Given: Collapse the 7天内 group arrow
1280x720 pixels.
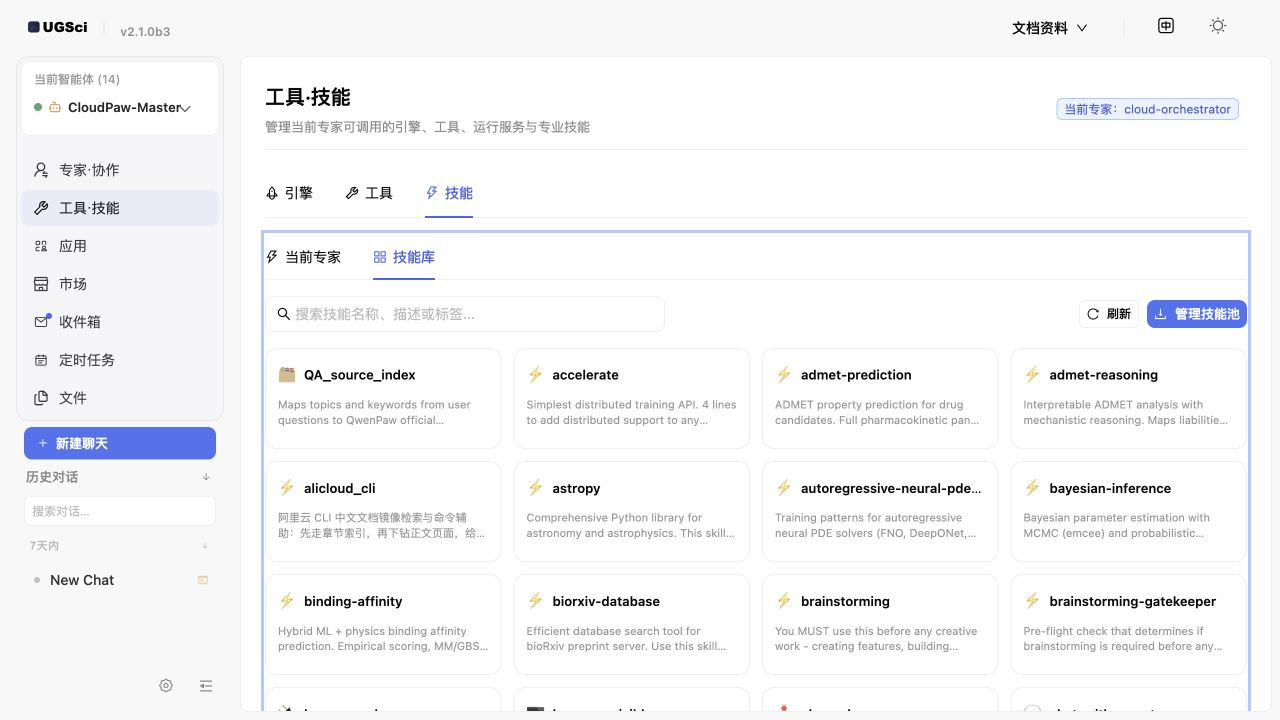Looking at the screenshot, I should (x=205, y=546).
